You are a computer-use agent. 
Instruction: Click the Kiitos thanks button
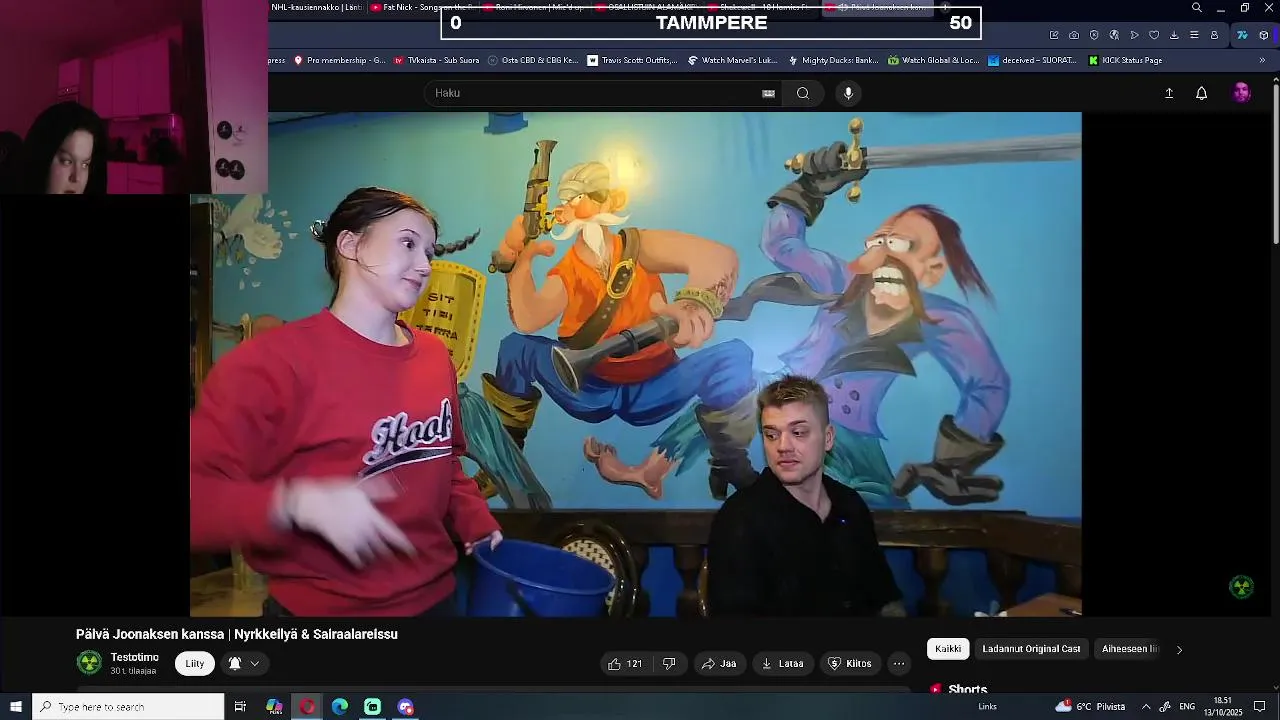click(850, 663)
